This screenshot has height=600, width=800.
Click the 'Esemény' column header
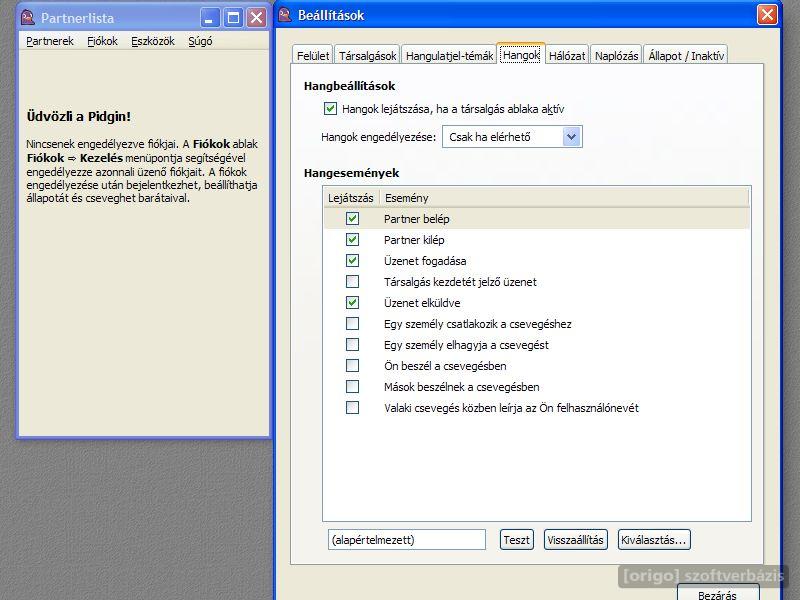[564, 198]
